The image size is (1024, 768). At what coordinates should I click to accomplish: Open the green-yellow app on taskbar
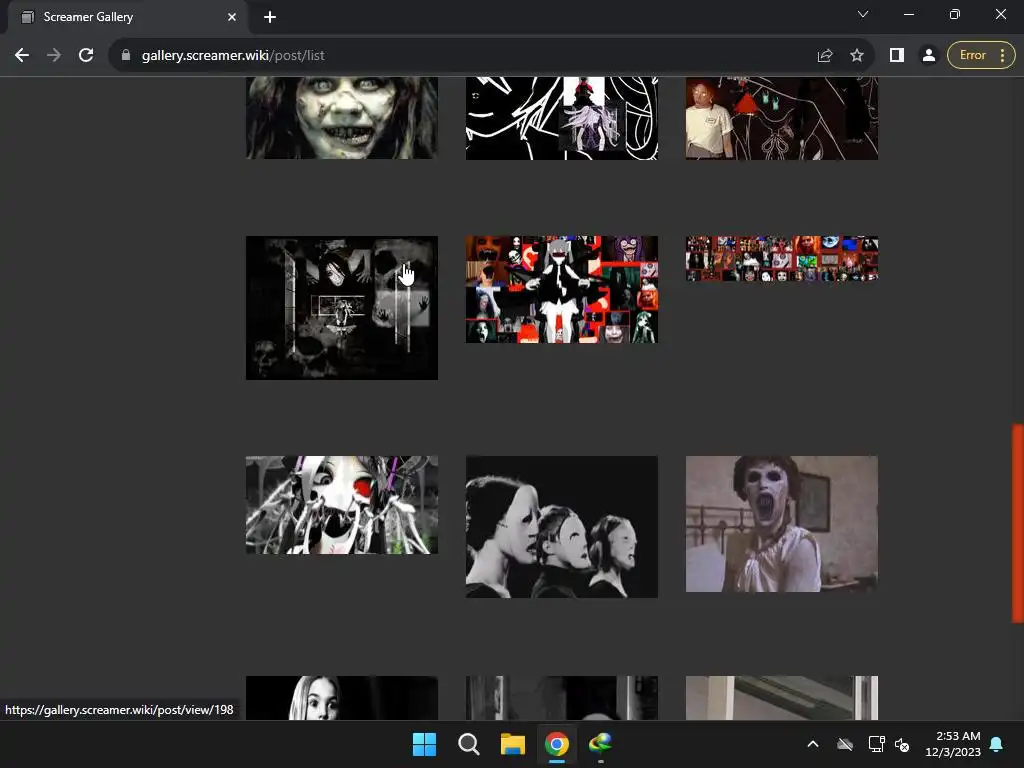[600, 744]
